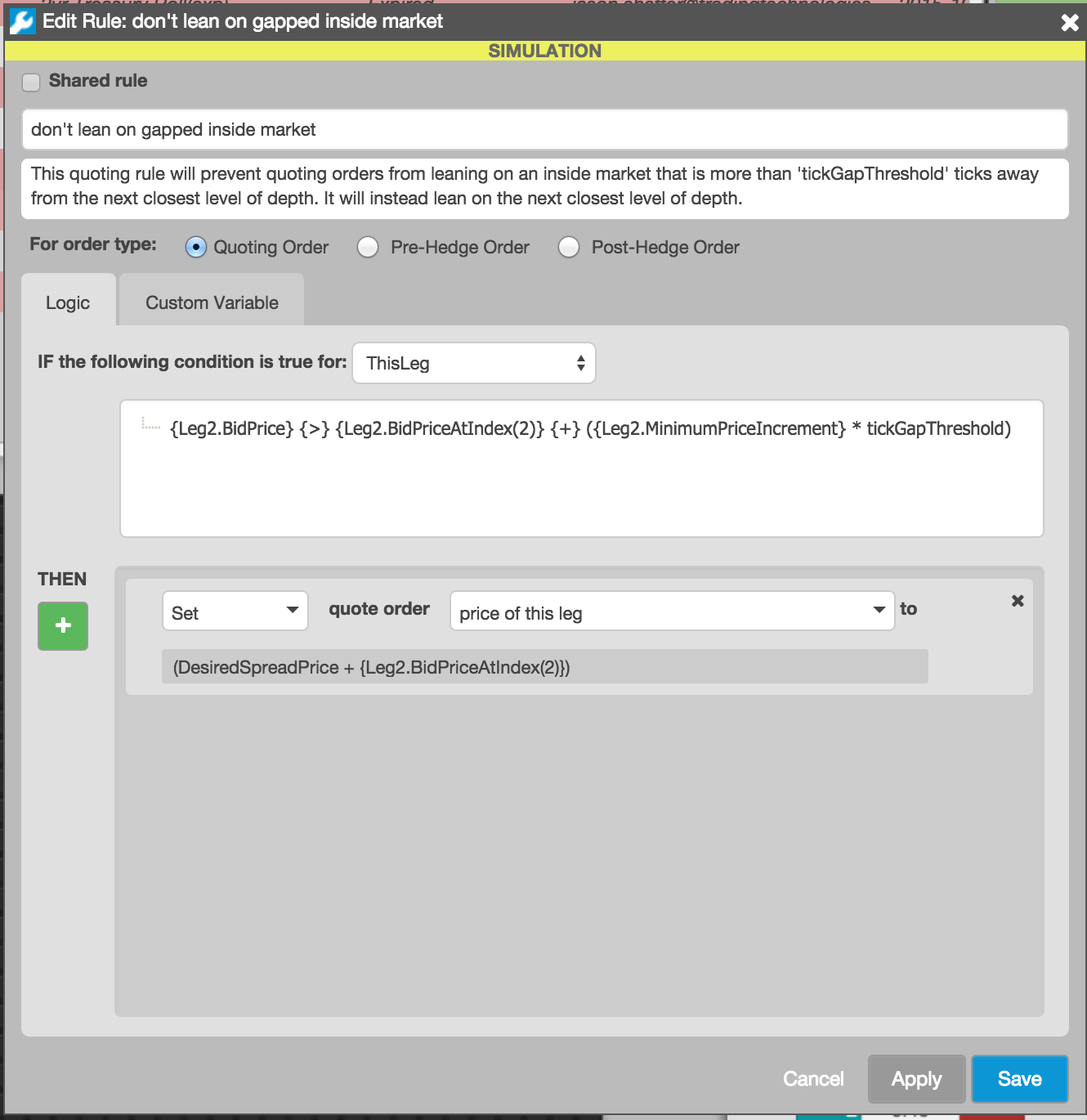Remove the Set quote order action
Image resolution: width=1087 pixels, height=1120 pixels.
click(x=1018, y=601)
